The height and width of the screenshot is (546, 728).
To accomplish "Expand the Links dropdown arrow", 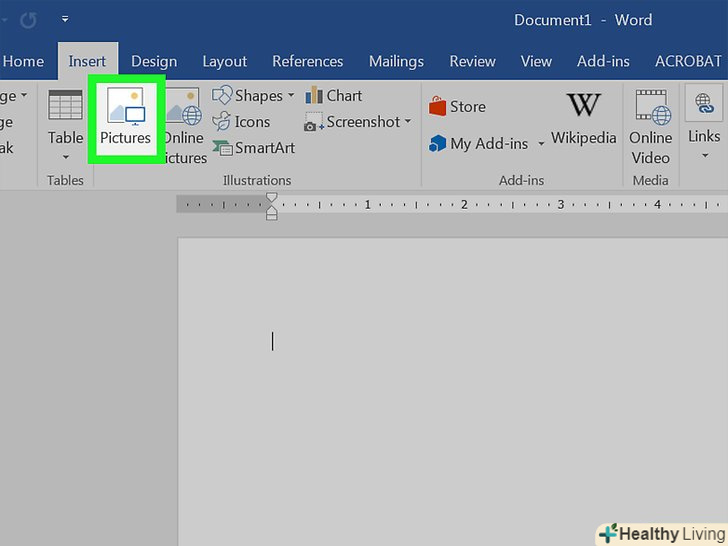I will 705,155.
